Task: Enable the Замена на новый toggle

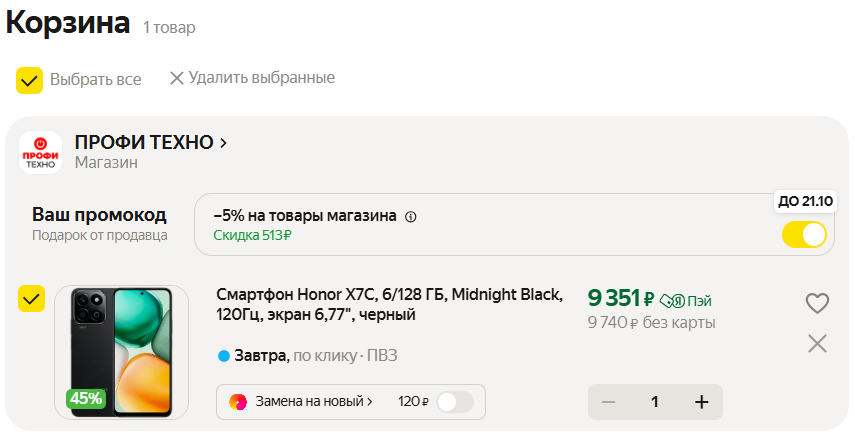Action: coord(455,402)
